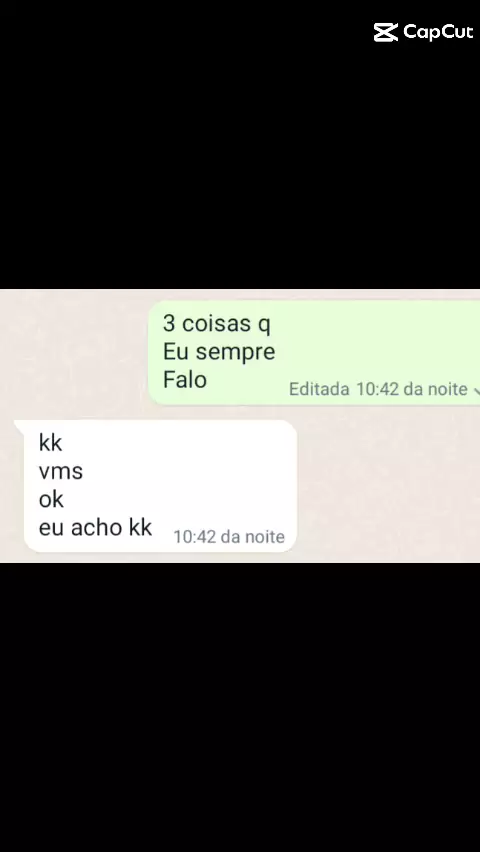Select the "3 coisas q" message line

tap(216, 324)
